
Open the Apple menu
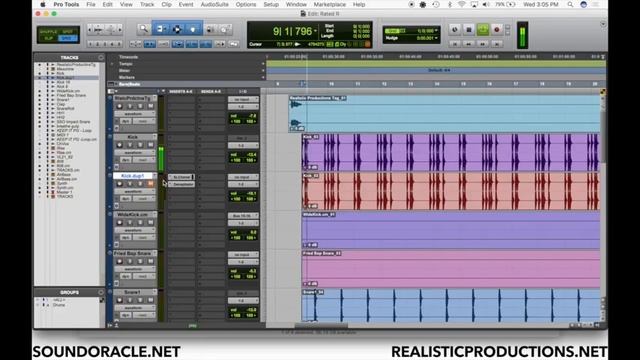click(42, 4)
